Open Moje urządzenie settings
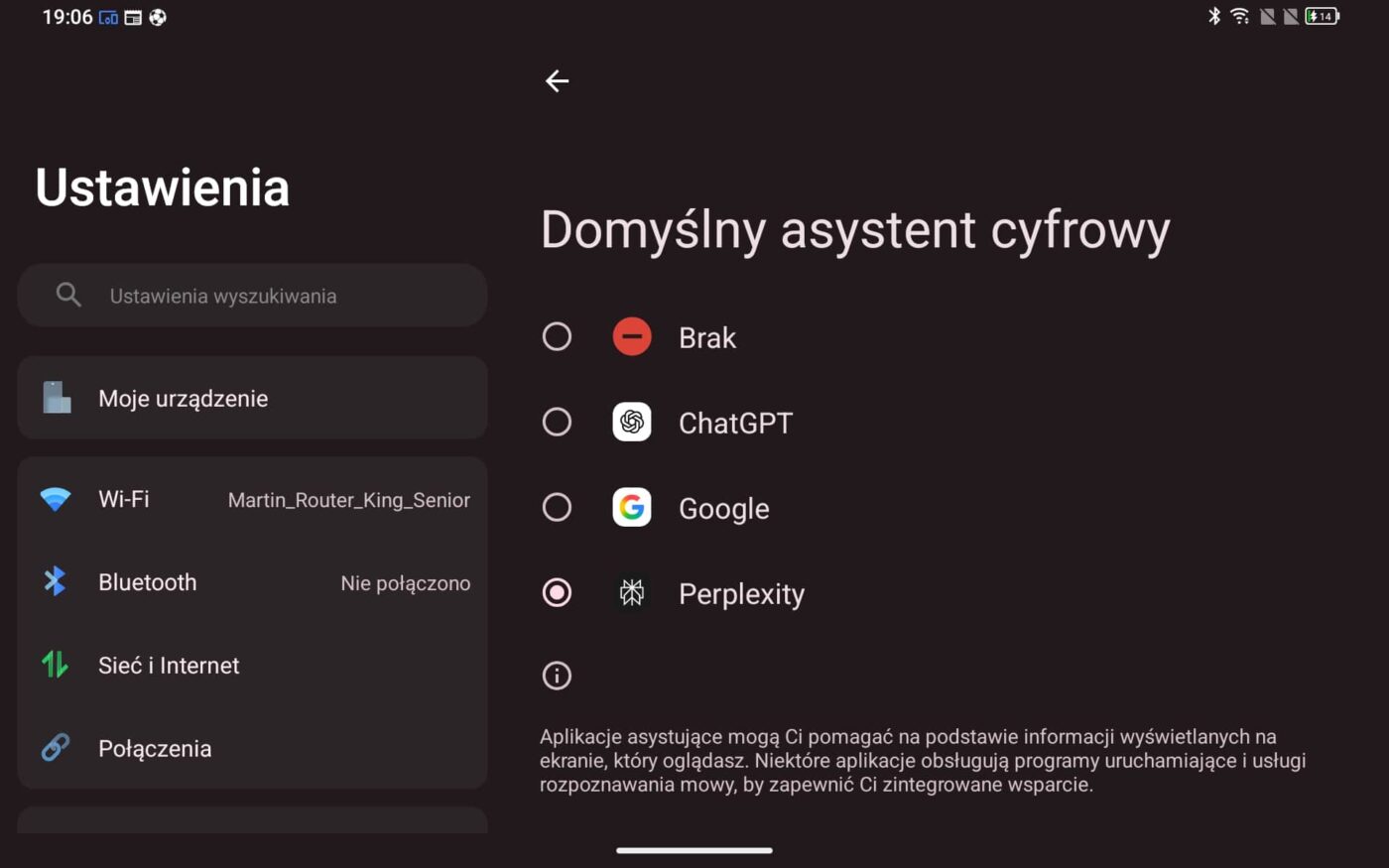The width and height of the screenshot is (1389, 868). [x=252, y=398]
